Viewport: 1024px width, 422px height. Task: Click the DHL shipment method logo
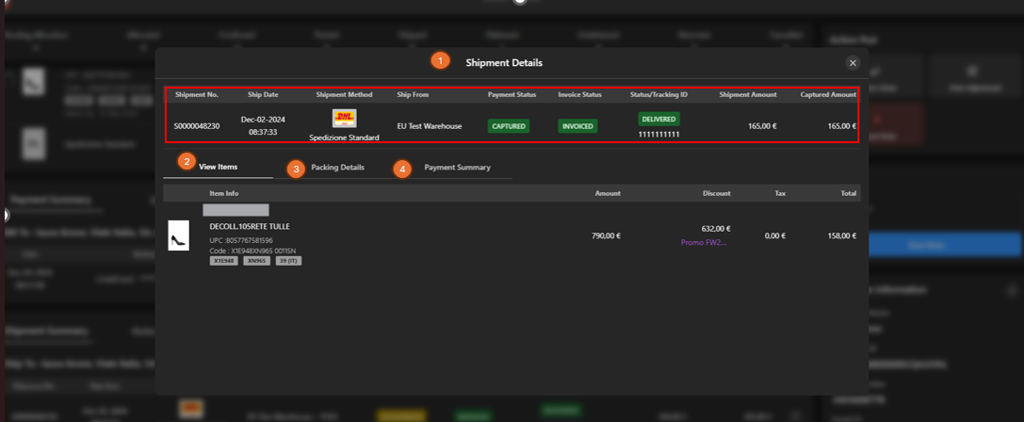(x=344, y=118)
